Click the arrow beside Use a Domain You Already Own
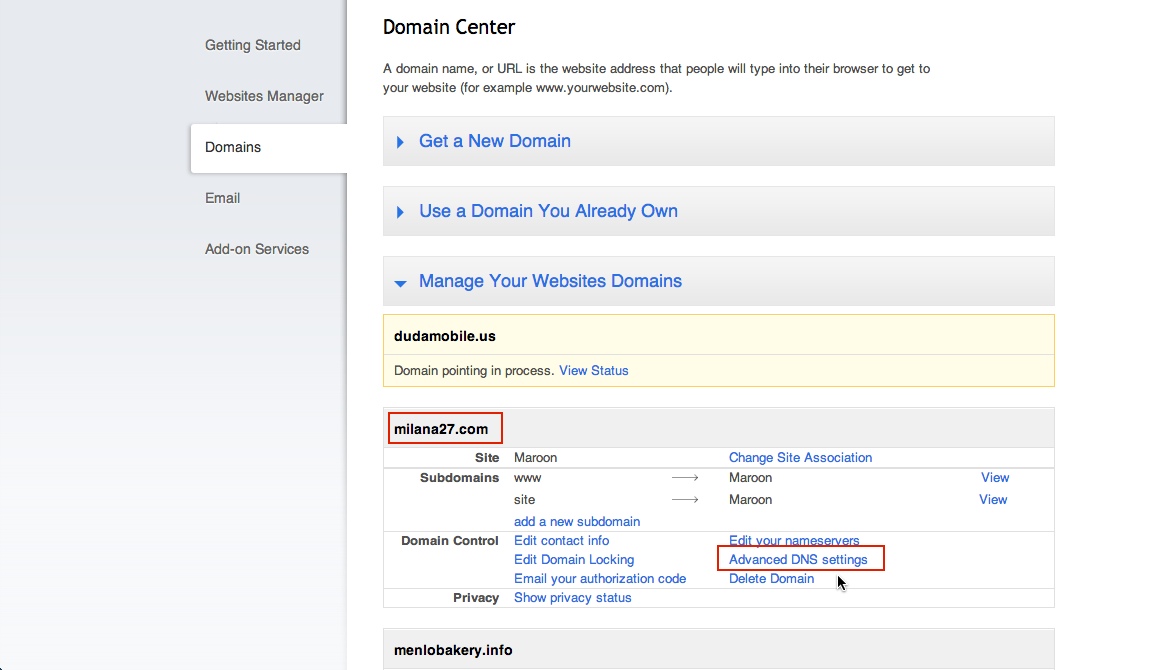The height and width of the screenshot is (670, 1160). (x=400, y=212)
